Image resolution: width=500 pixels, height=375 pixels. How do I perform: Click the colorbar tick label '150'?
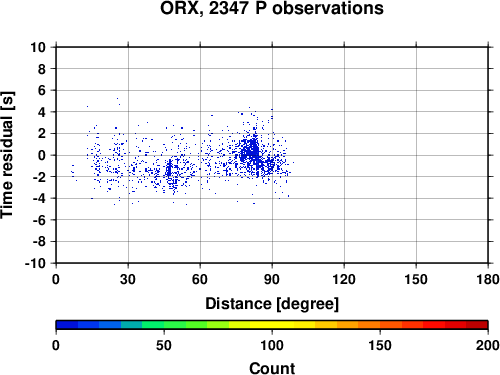tap(380, 345)
